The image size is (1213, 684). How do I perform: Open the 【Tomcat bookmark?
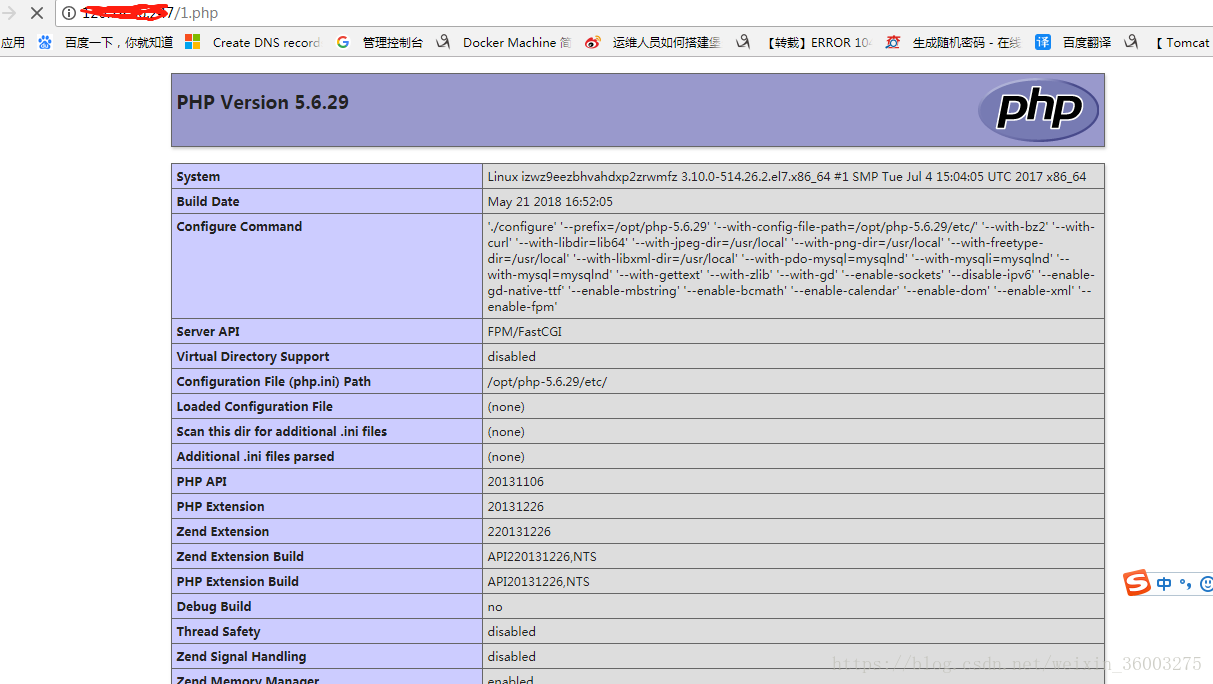(1182, 42)
